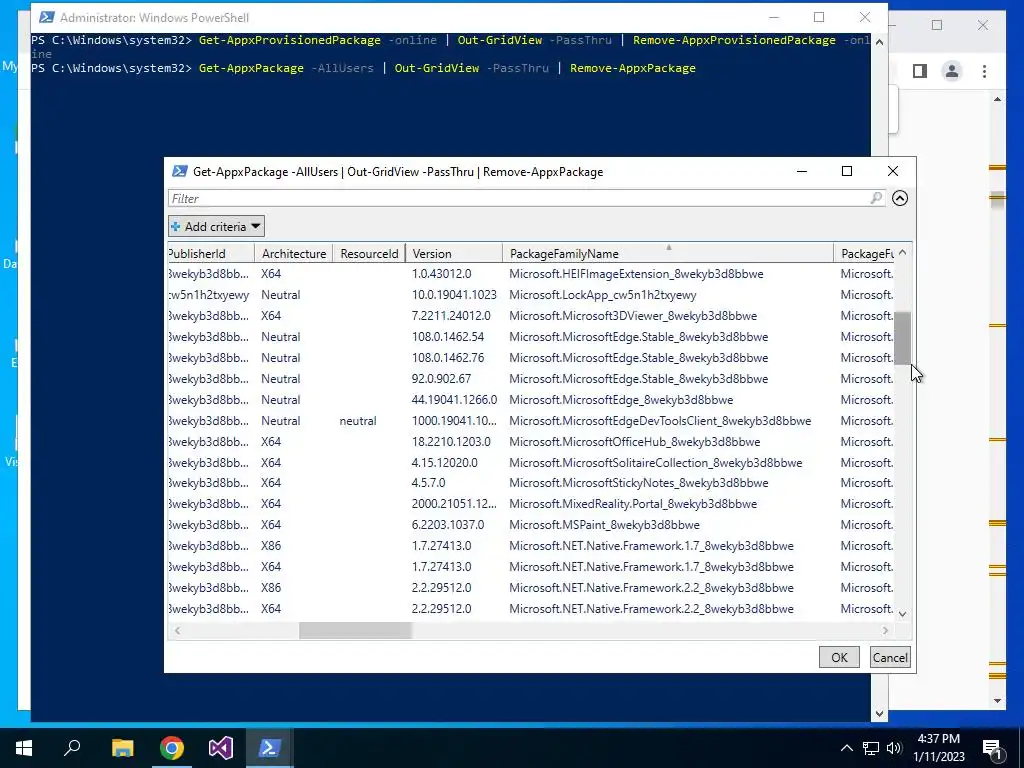Click Neutral architecture cell of LockApp row
1024x768 pixels.
(x=281, y=295)
